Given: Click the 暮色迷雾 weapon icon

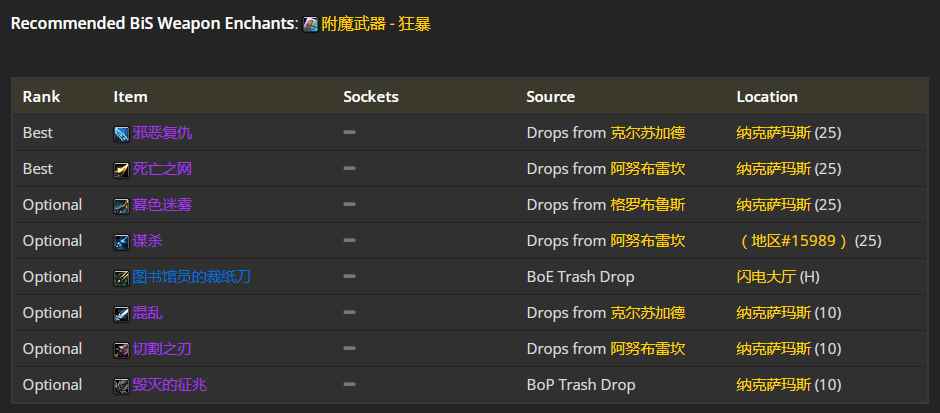Looking at the screenshot, I should (121, 206).
